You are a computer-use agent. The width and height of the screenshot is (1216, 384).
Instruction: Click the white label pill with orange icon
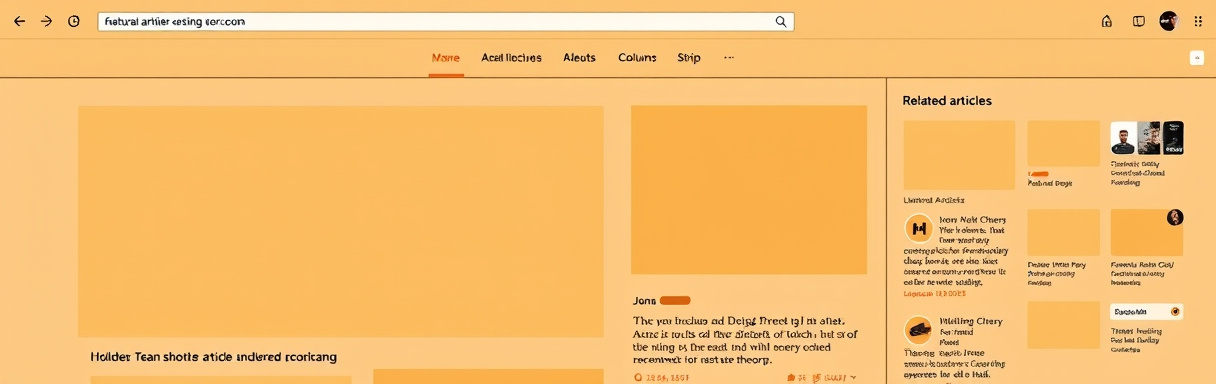point(1147,311)
